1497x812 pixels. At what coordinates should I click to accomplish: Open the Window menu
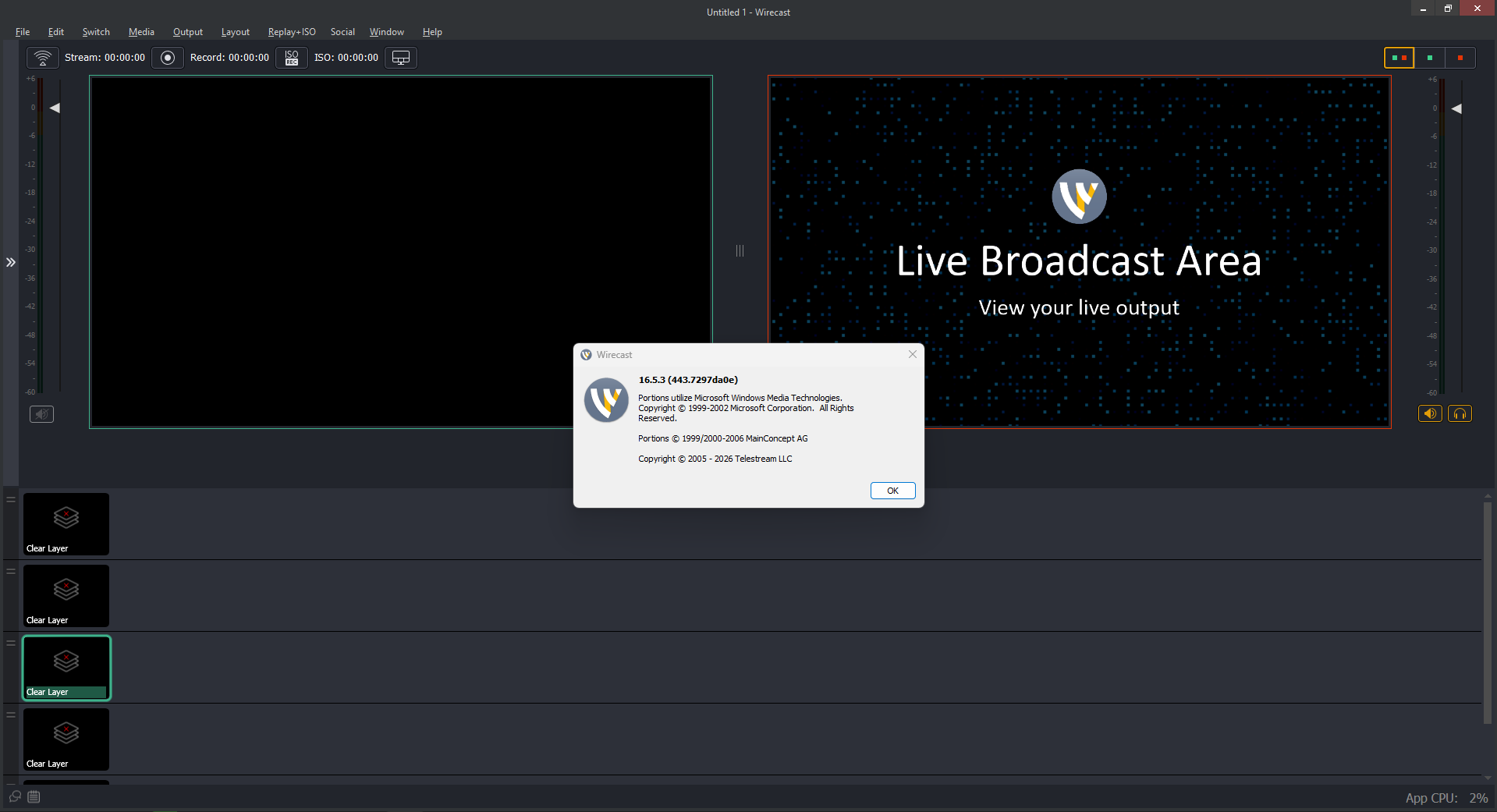point(387,32)
